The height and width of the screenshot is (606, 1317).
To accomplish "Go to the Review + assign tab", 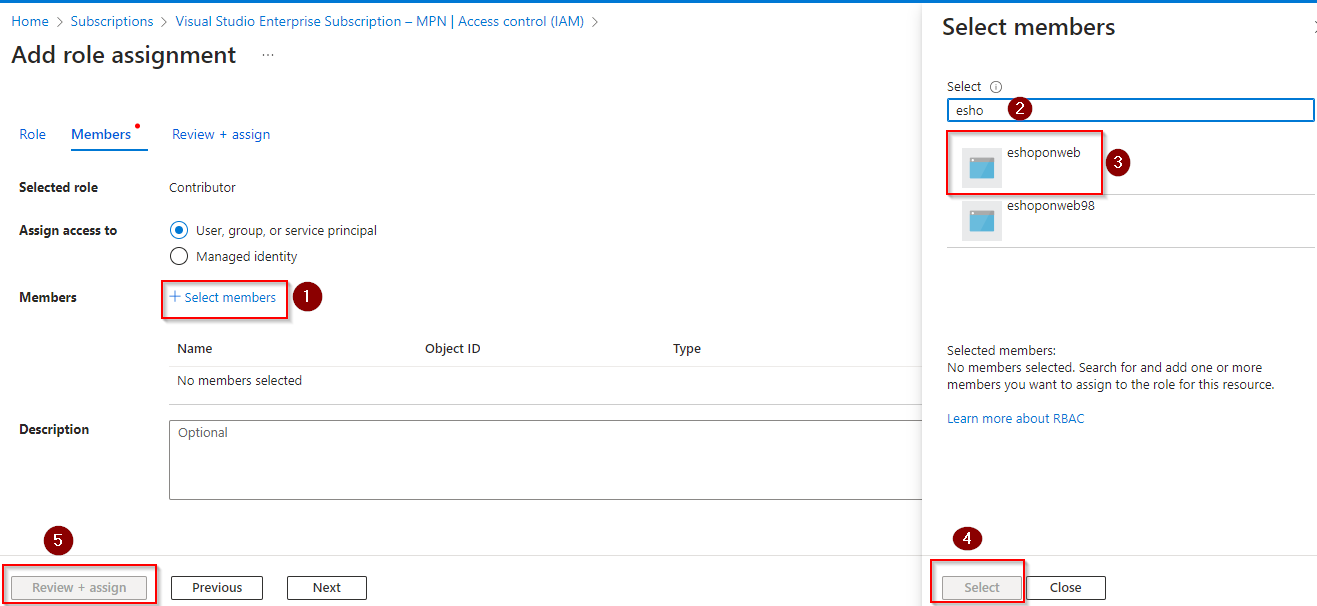I will [221, 134].
